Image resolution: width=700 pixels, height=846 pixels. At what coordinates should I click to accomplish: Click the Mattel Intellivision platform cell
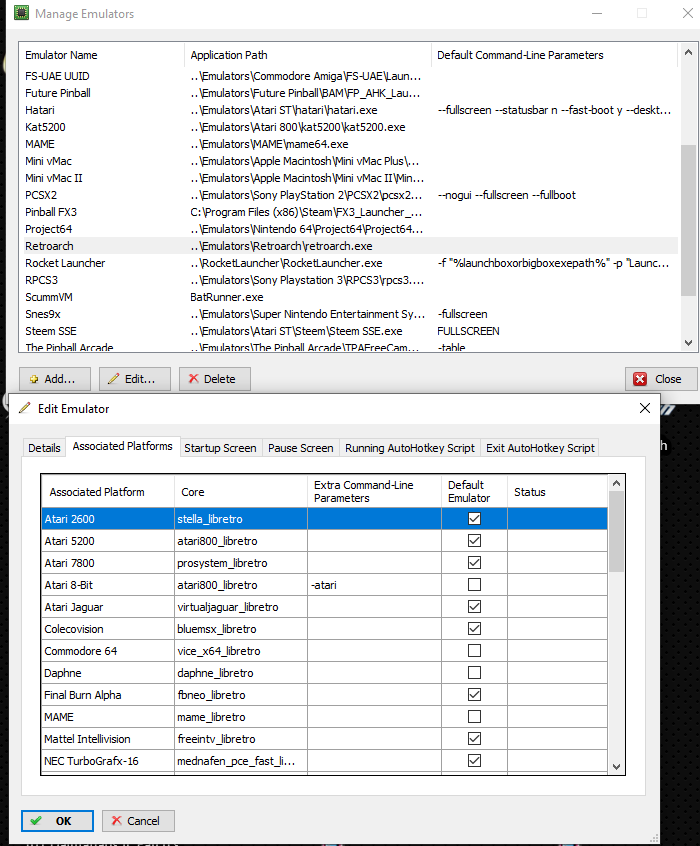[x=108, y=739]
